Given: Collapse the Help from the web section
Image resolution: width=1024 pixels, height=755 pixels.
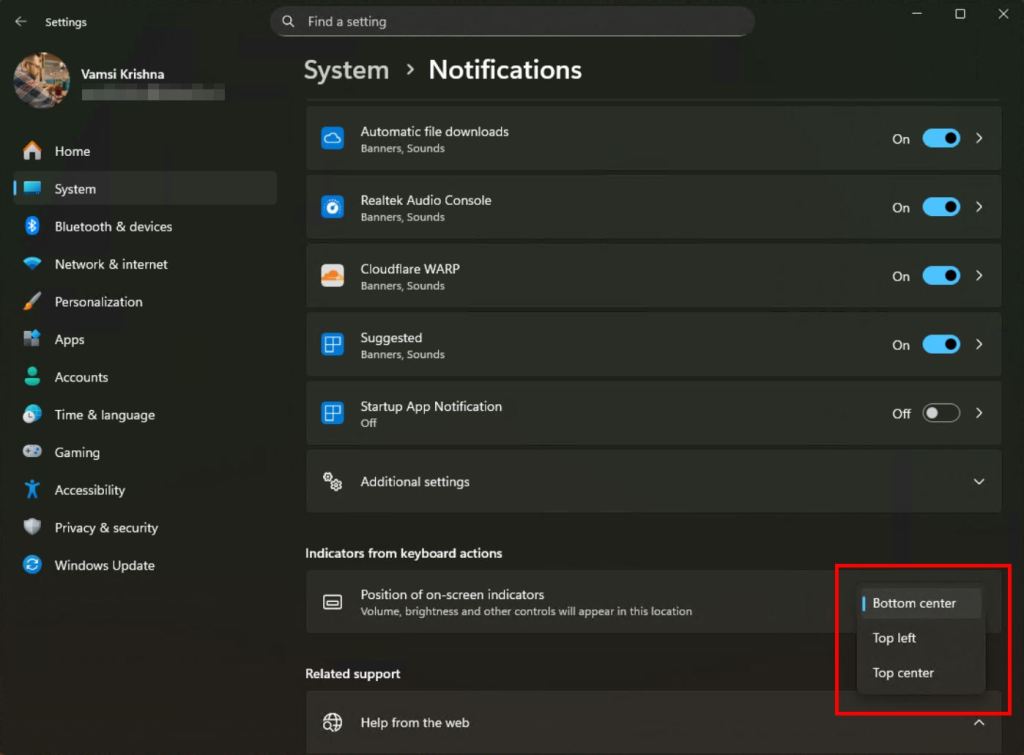Looking at the screenshot, I should (x=979, y=722).
